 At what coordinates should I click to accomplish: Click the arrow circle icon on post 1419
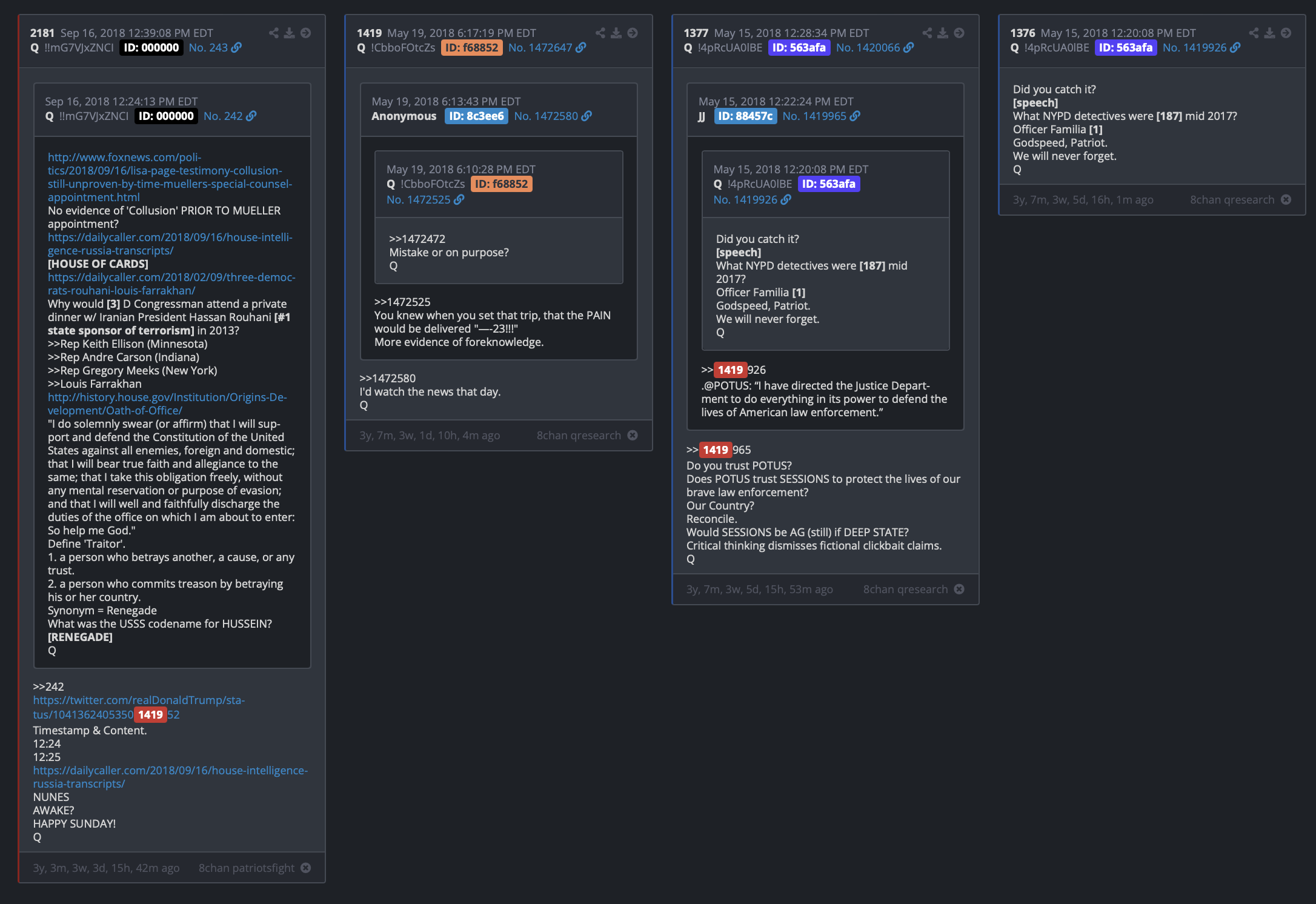[633, 33]
